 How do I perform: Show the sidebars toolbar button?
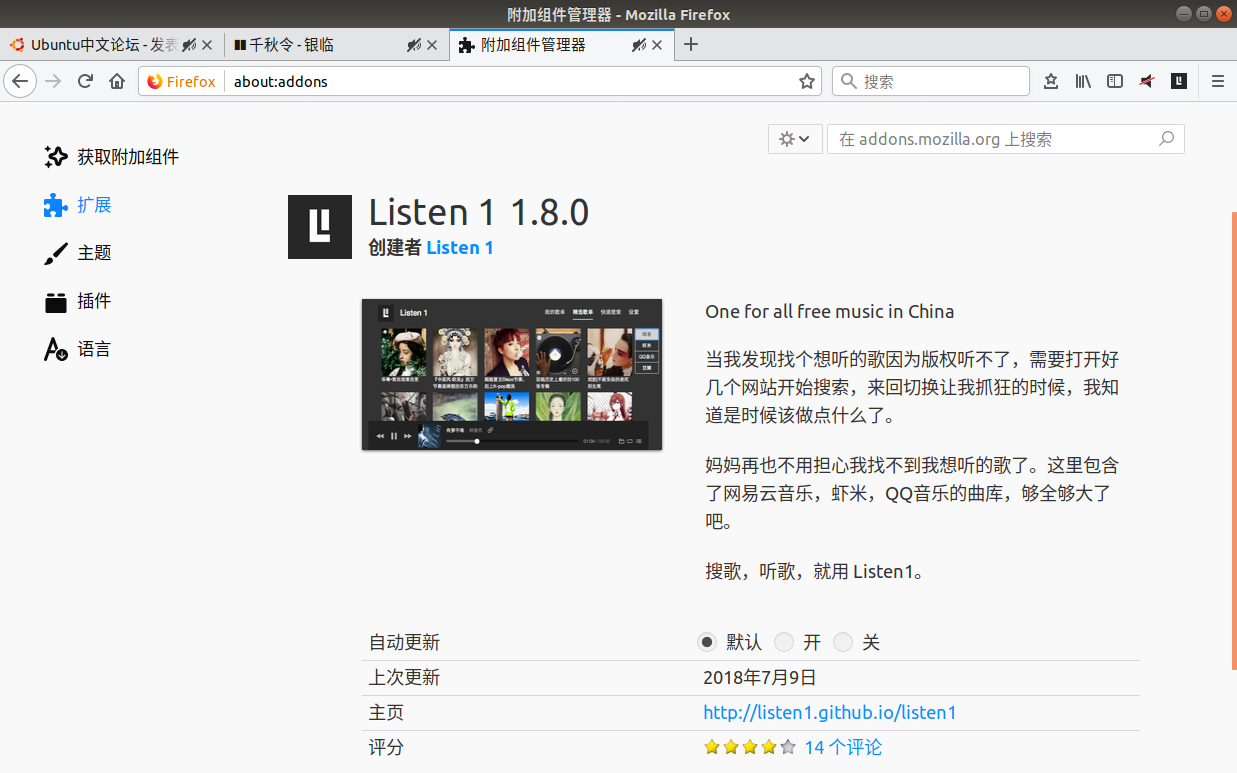tap(1115, 81)
